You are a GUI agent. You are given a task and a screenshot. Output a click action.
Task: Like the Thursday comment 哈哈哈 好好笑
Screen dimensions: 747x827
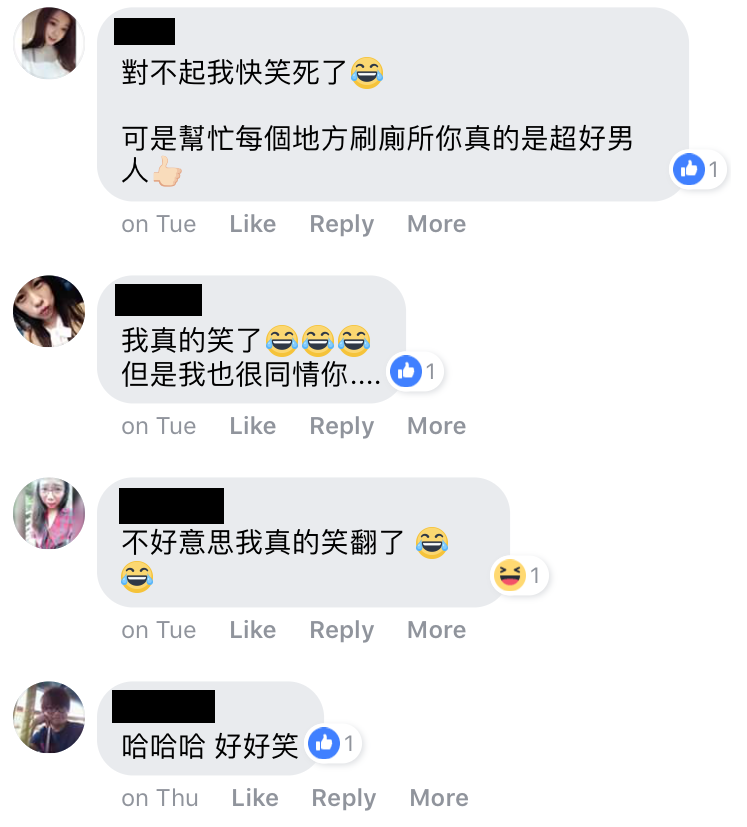click(x=255, y=798)
